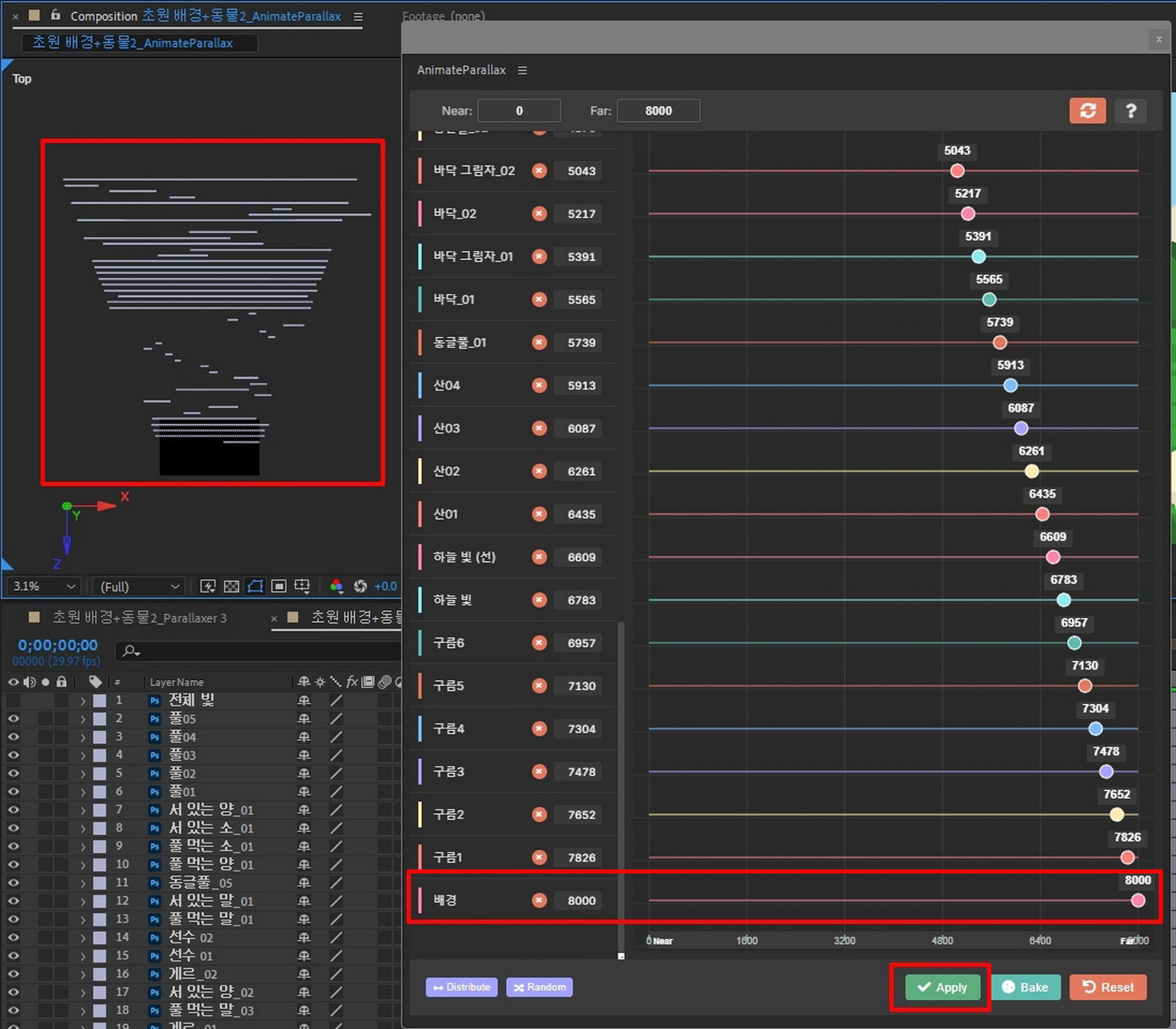Screen dimensions: 1176x1029
Task: Click the orange refresh icon in AnimateParallax
Action: click(1087, 111)
